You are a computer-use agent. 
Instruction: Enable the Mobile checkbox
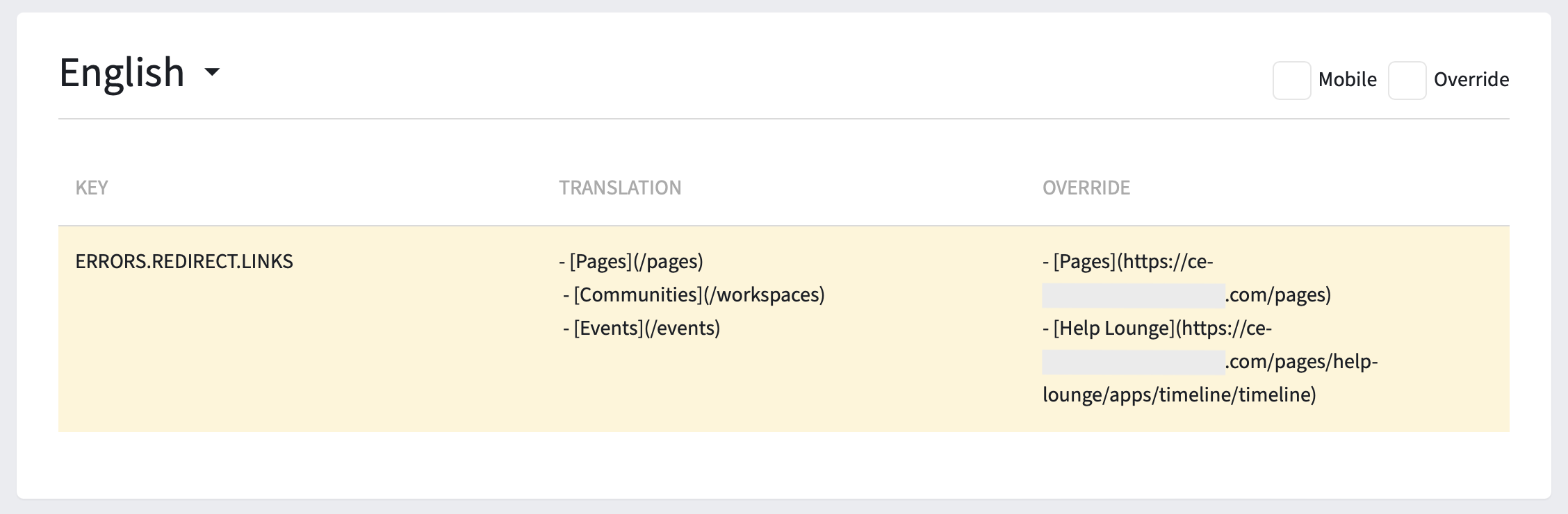[1291, 80]
